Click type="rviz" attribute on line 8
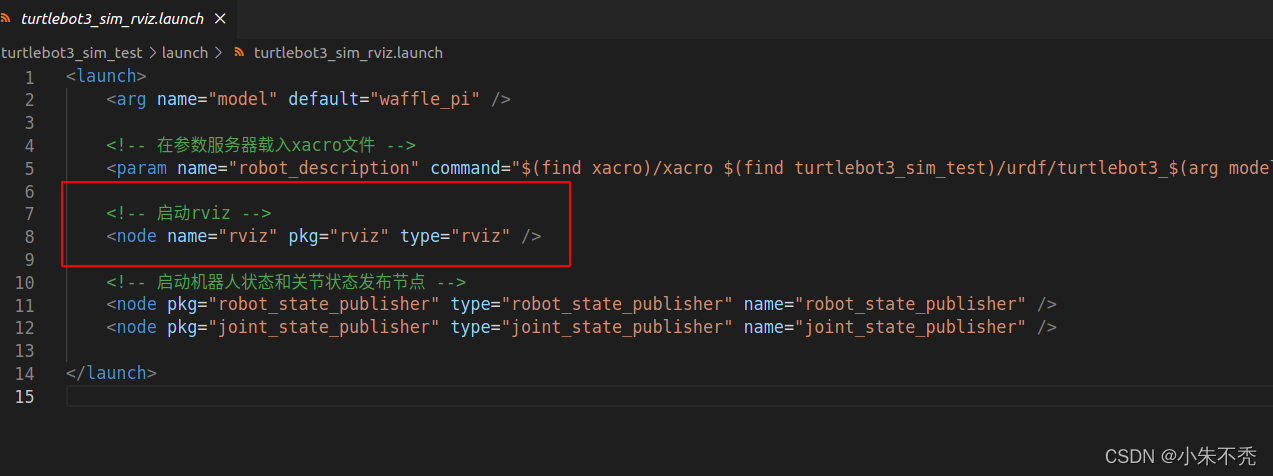Screen dimensions: 1273x476 [x=456, y=236]
